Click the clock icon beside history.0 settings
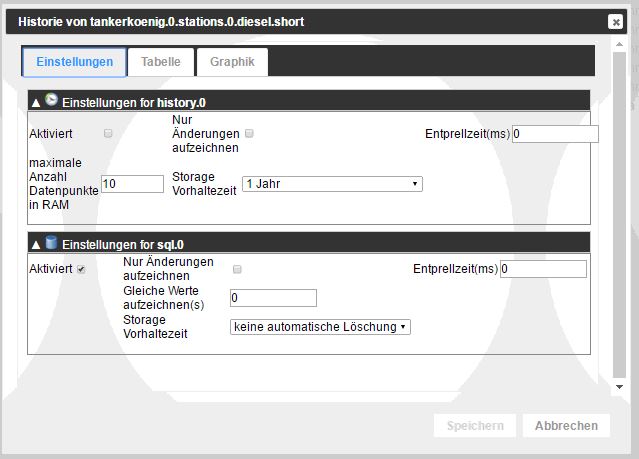The height and width of the screenshot is (459, 639). coord(52,100)
